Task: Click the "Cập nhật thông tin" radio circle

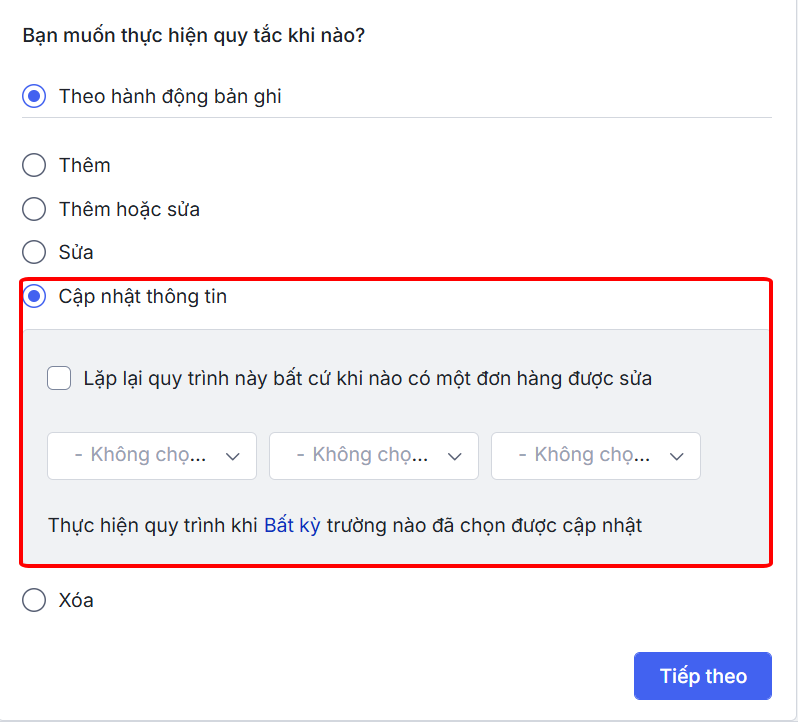Action: [34, 297]
